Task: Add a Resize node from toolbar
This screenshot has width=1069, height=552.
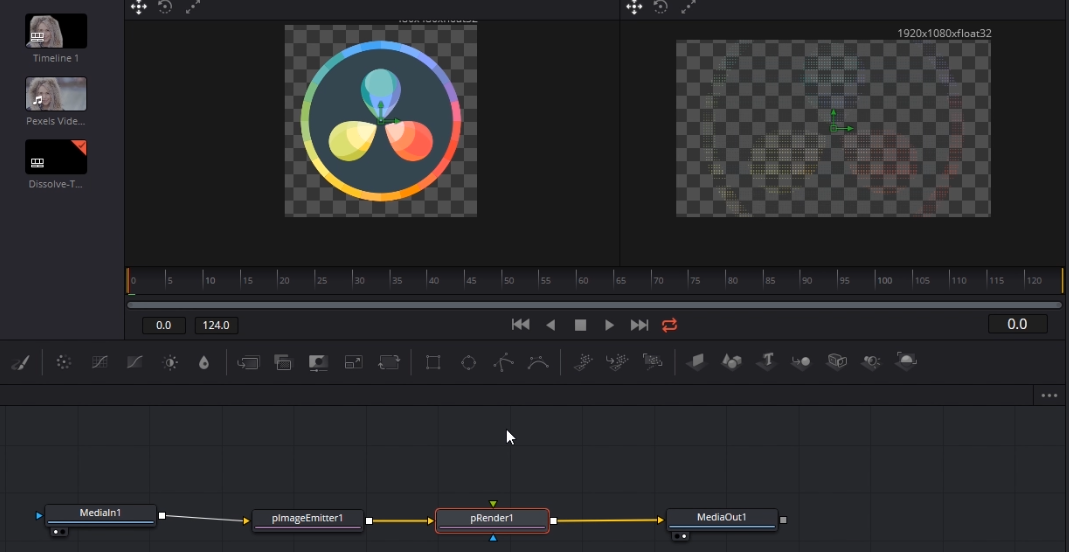Action: [353, 362]
